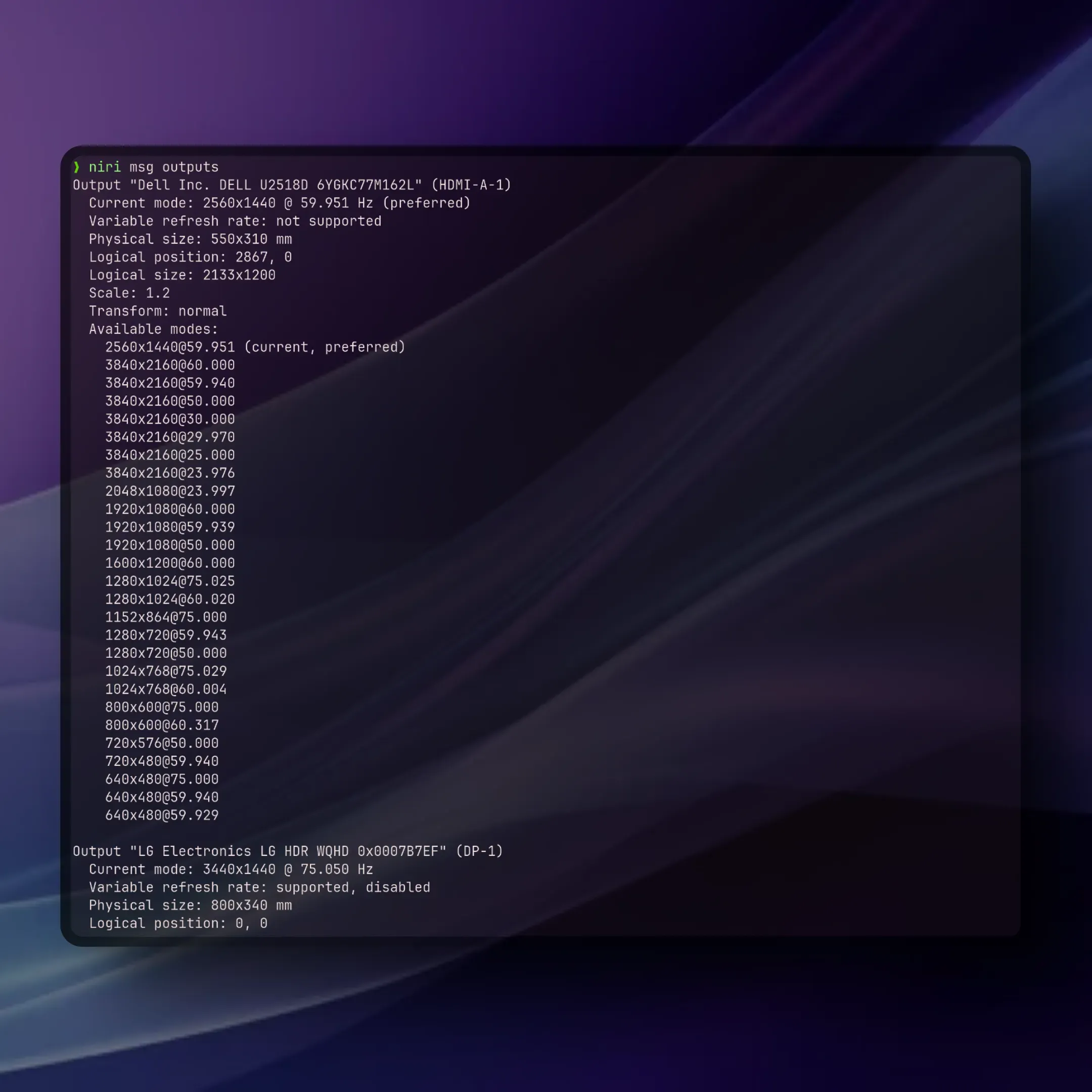Screen dimensions: 1092x1092
Task: Click mode '3840x2160@60.000'
Action: tap(170, 366)
